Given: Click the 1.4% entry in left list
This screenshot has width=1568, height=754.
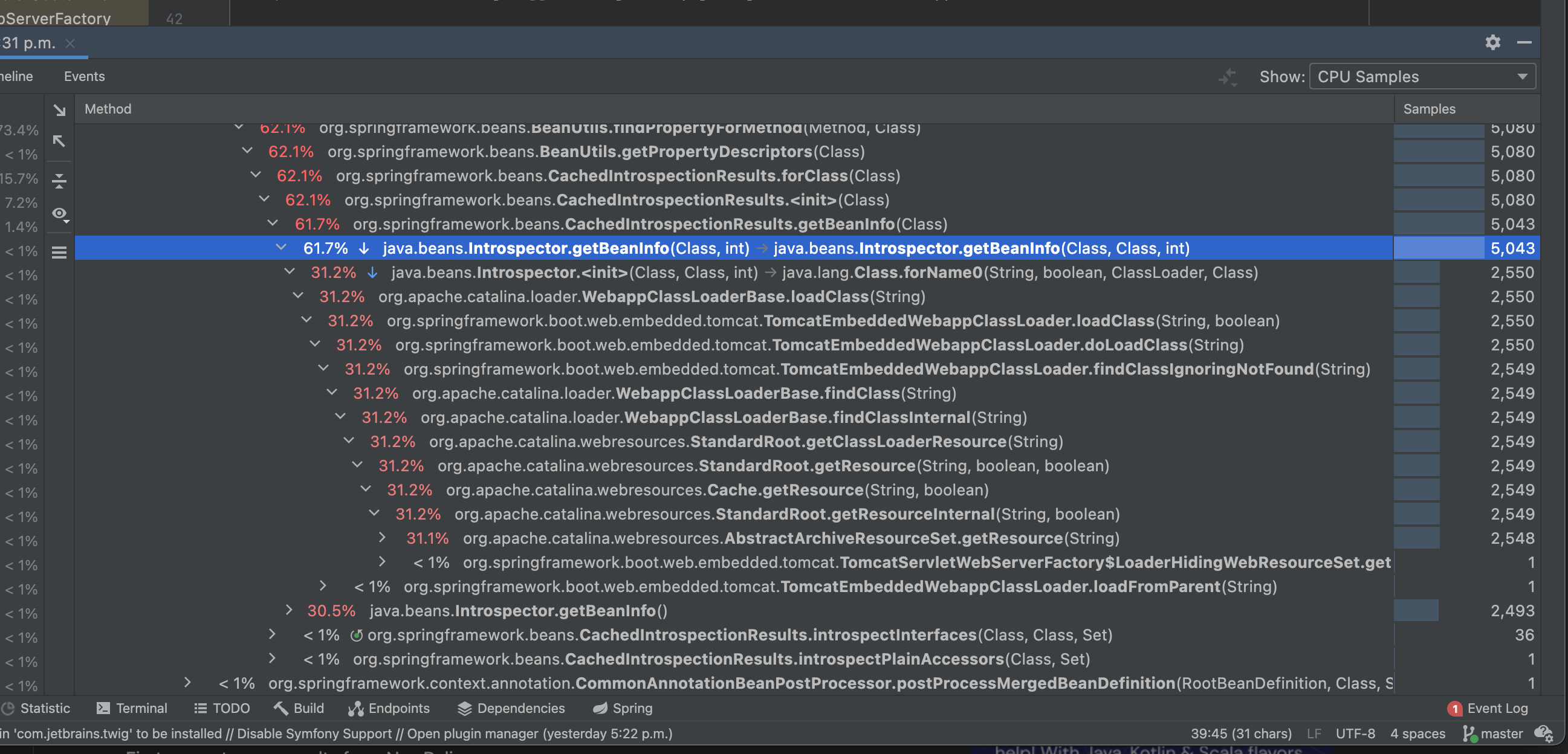Looking at the screenshot, I should 21,227.
